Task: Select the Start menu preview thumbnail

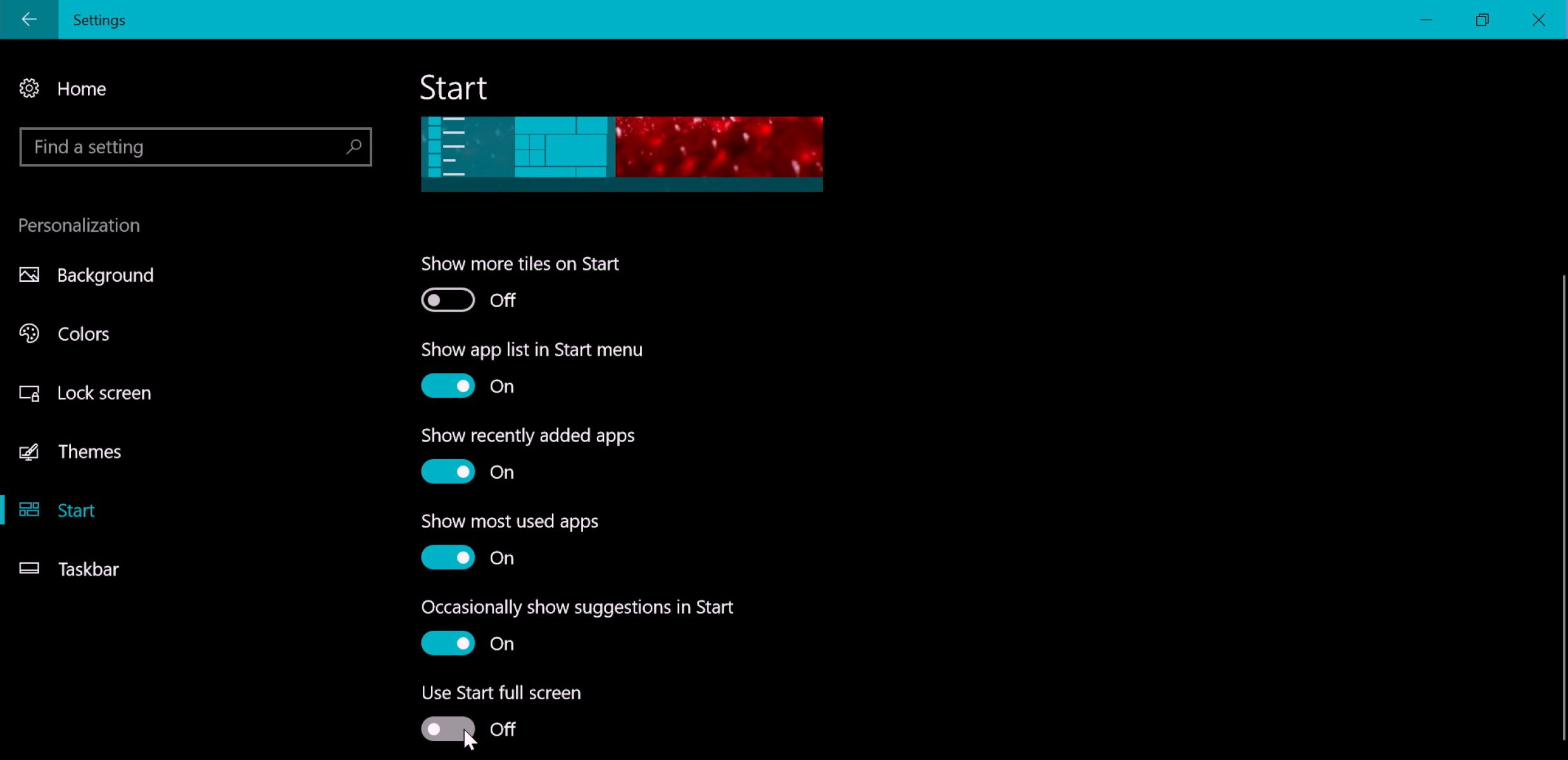Action: pos(621,152)
